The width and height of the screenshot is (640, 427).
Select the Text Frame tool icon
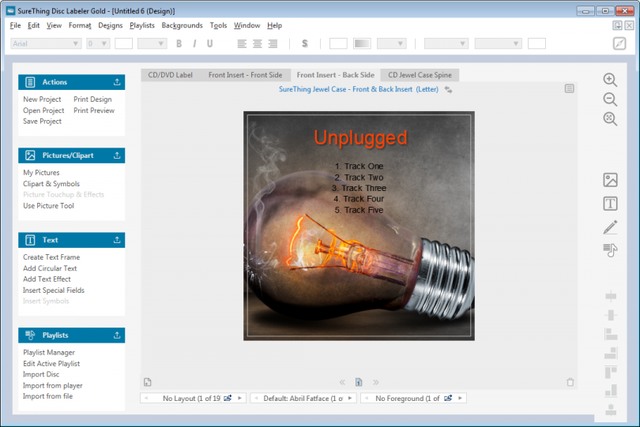click(x=610, y=204)
